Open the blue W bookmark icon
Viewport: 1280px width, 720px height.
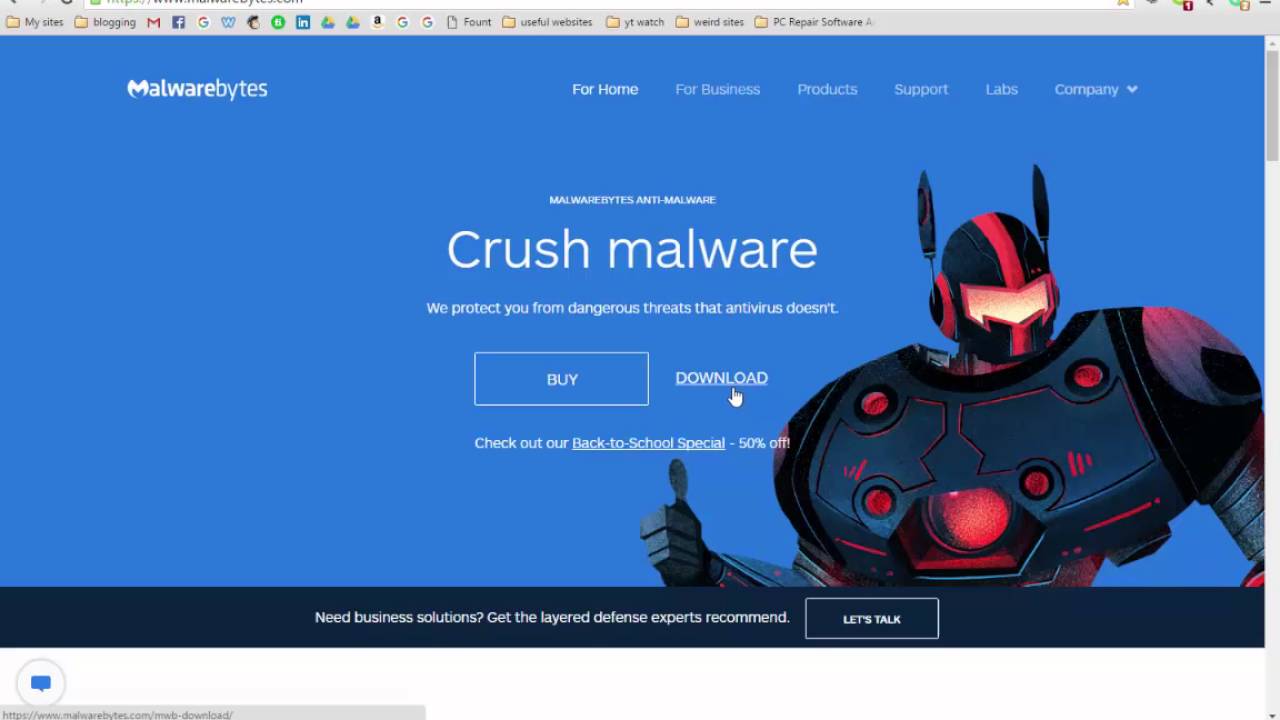(x=228, y=22)
